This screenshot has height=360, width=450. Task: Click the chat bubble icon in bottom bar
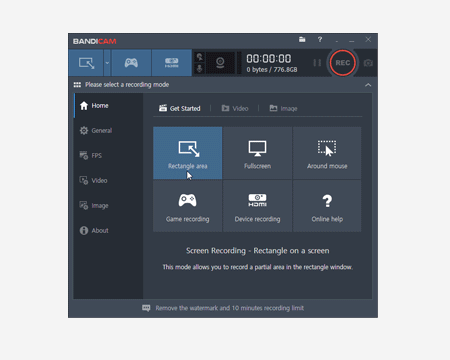tap(146, 308)
